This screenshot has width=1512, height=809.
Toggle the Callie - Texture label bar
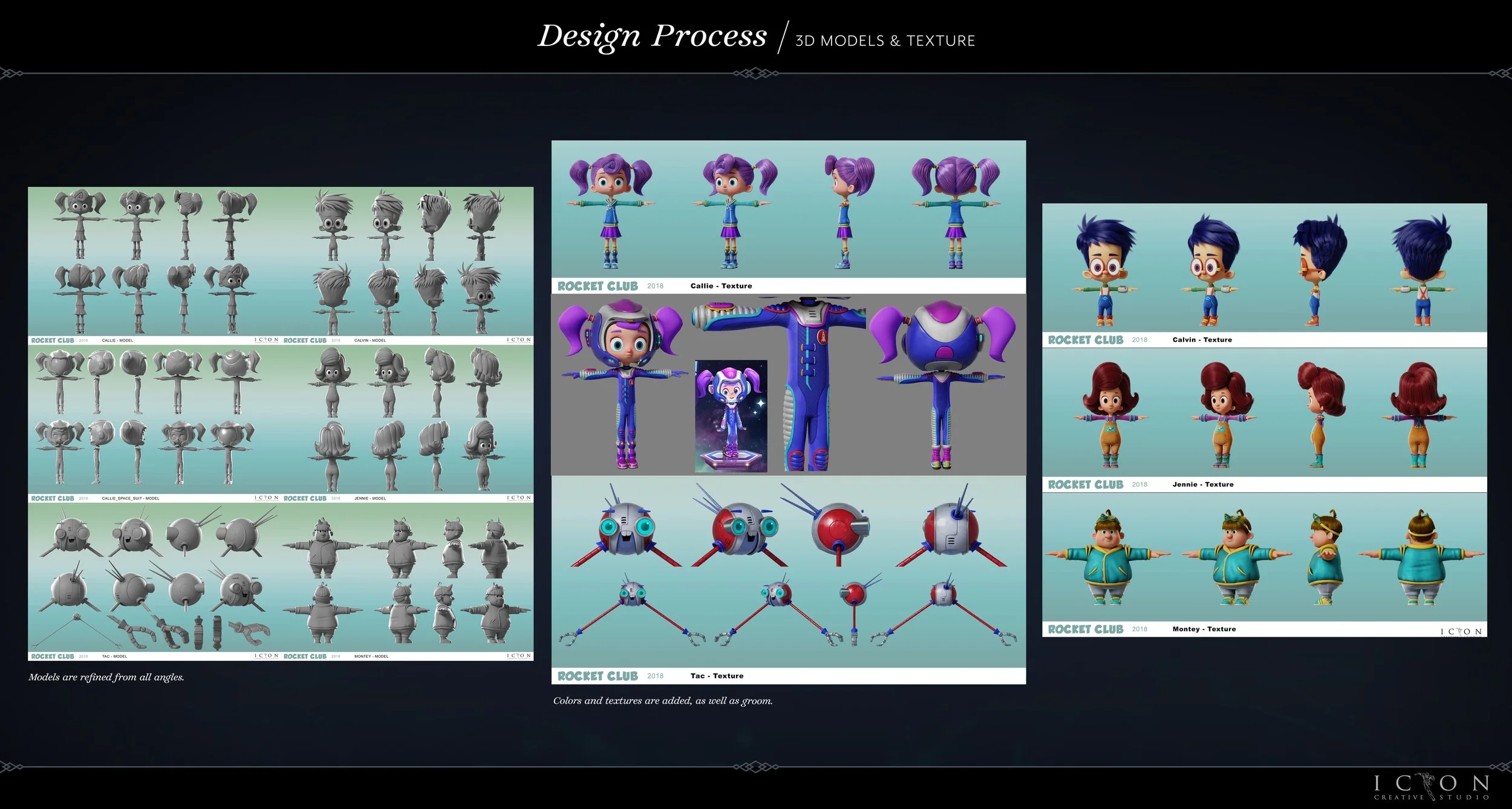coord(720,285)
